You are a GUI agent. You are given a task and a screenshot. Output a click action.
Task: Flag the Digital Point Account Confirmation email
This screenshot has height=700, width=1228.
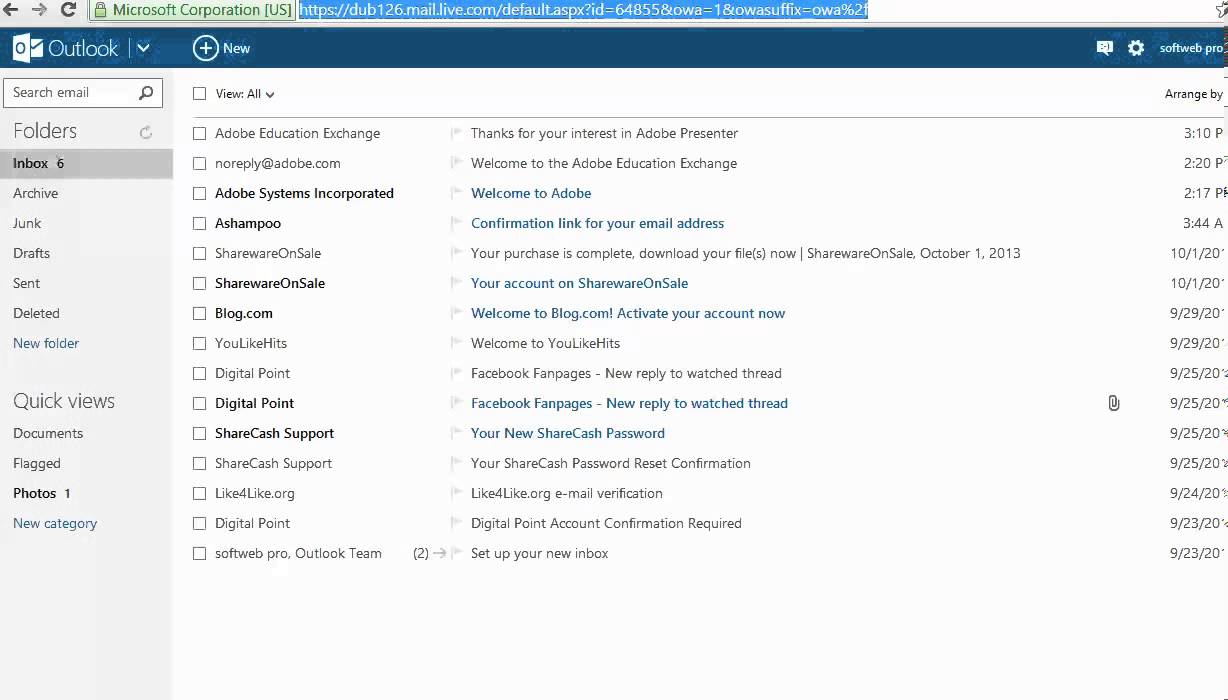tap(456, 523)
